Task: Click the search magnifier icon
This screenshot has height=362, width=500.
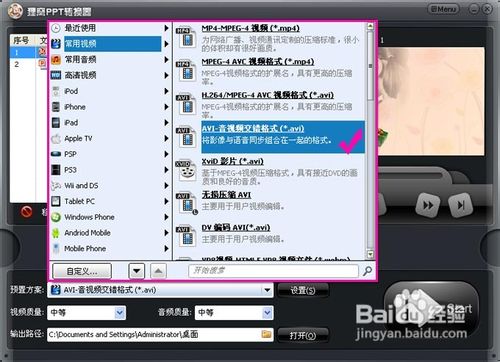Action: point(367,271)
